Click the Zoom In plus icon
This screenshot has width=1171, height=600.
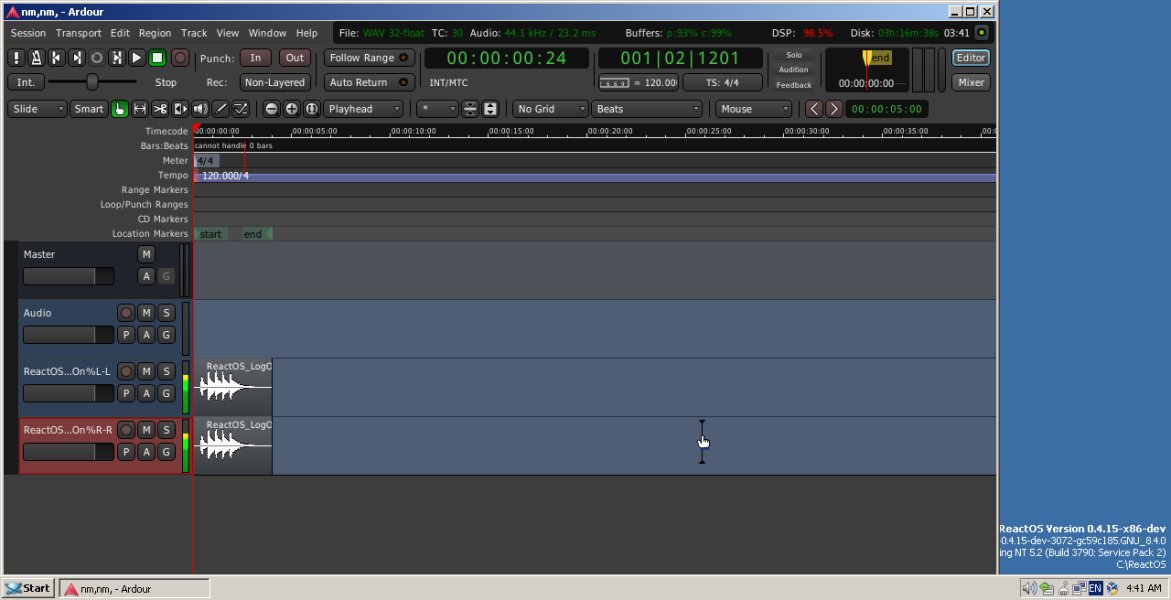click(x=292, y=109)
